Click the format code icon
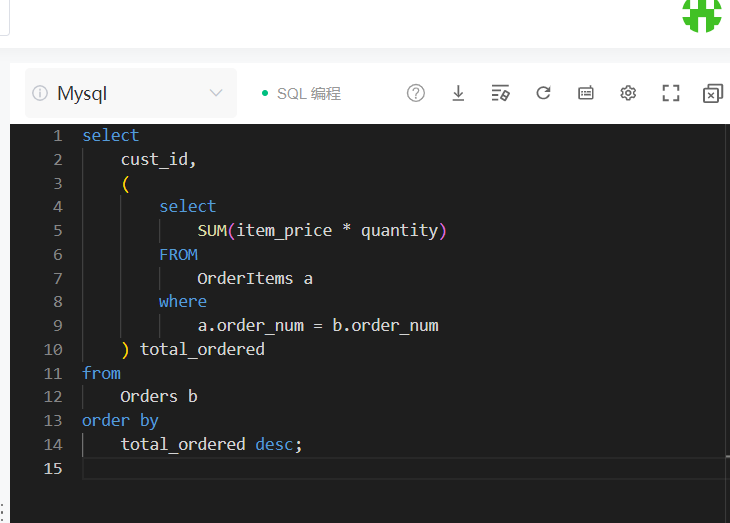 [x=500, y=93]
